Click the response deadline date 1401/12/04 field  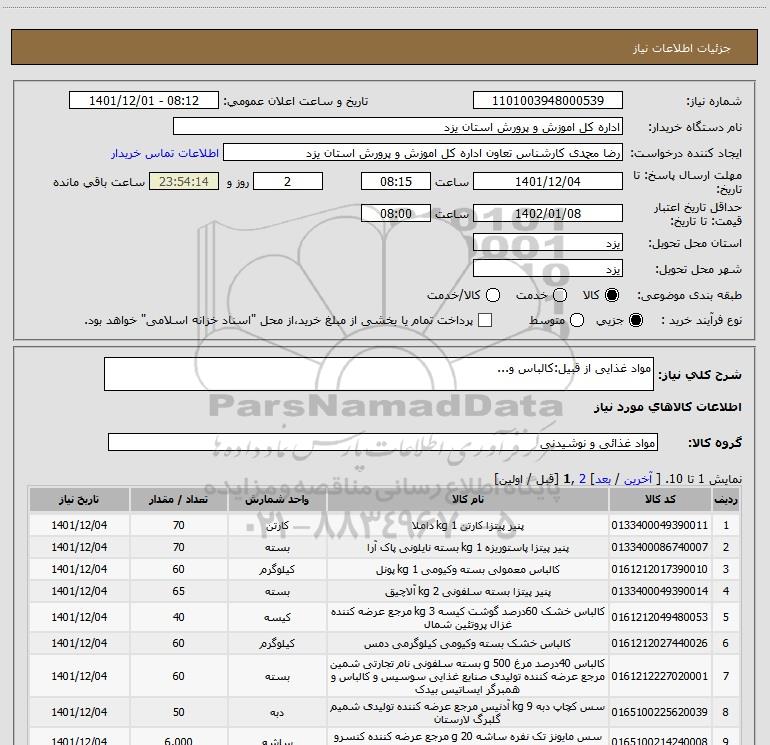[548, 181]
